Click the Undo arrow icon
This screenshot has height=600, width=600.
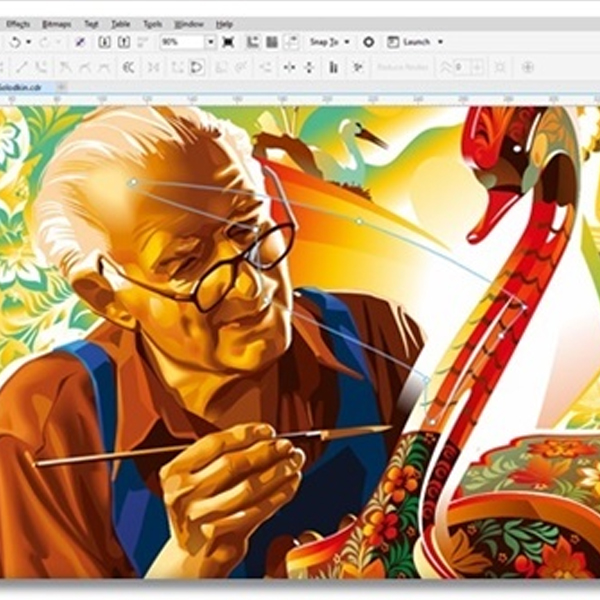point(15,42)
